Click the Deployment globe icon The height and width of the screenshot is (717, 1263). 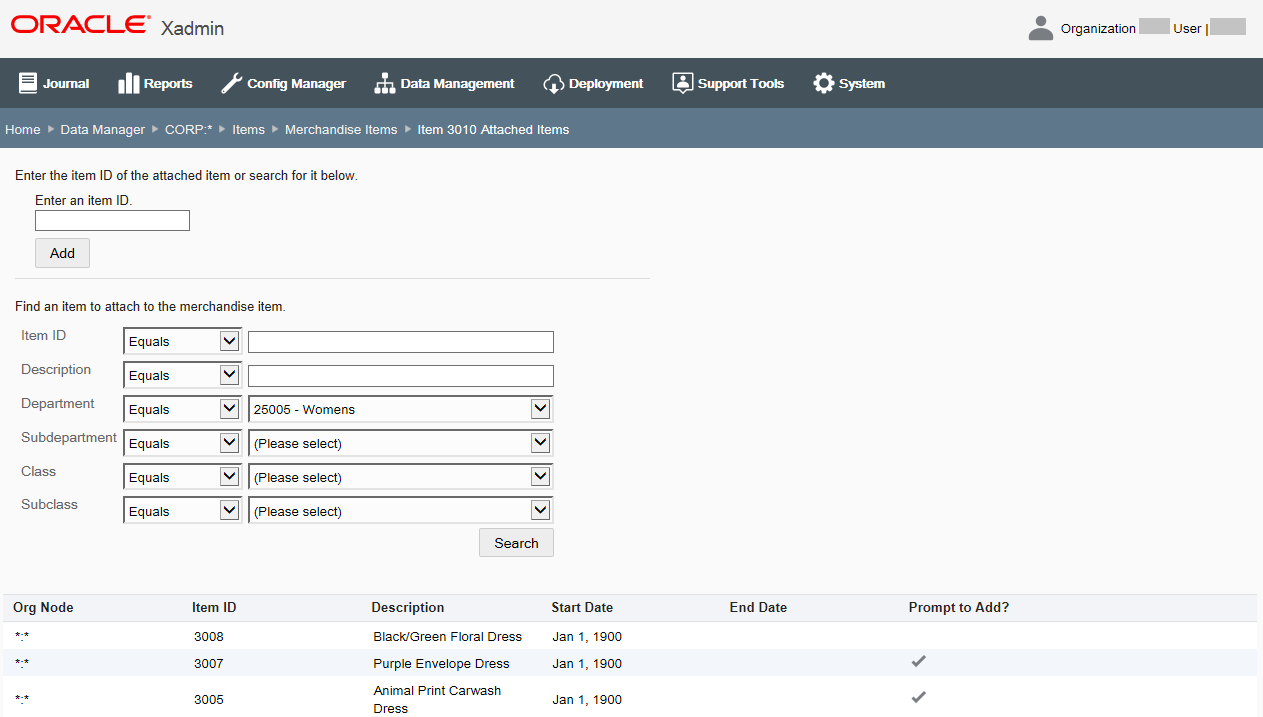click(554, 83)
